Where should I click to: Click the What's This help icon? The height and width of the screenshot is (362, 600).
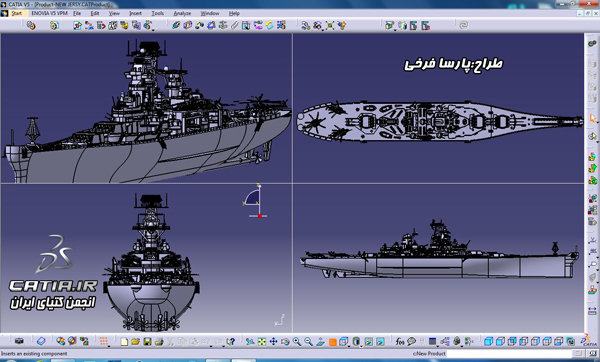(x=230, y=341)
